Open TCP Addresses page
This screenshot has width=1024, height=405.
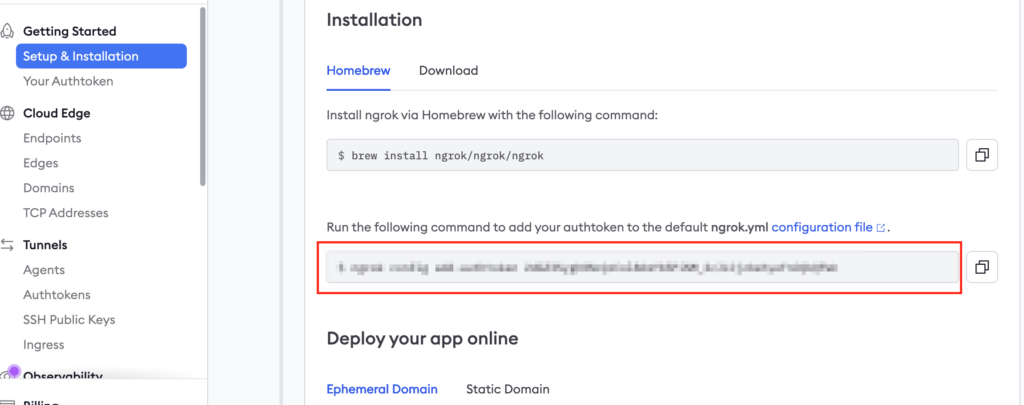click(x=66, y=213)
